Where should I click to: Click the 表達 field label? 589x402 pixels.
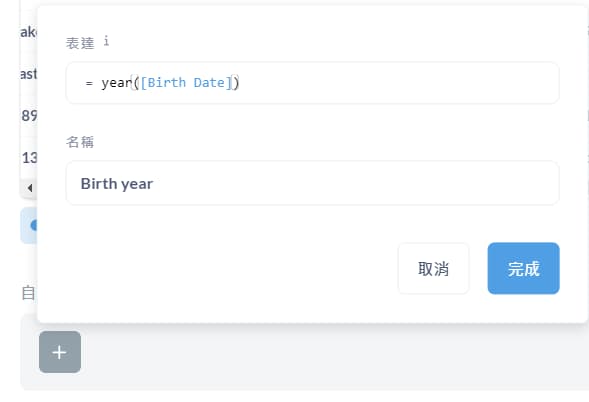(x=80, y=43)
